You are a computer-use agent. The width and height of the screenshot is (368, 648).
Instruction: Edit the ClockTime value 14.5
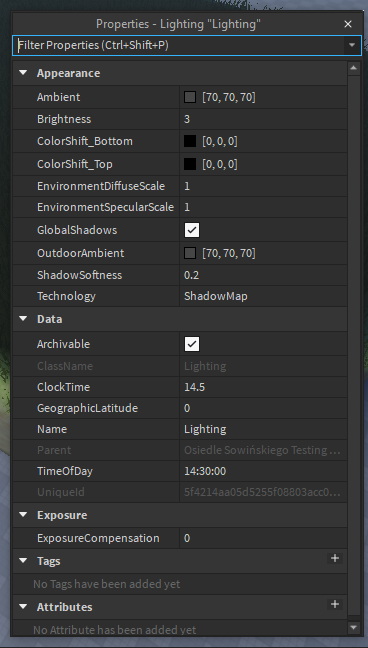coord(263,387)
